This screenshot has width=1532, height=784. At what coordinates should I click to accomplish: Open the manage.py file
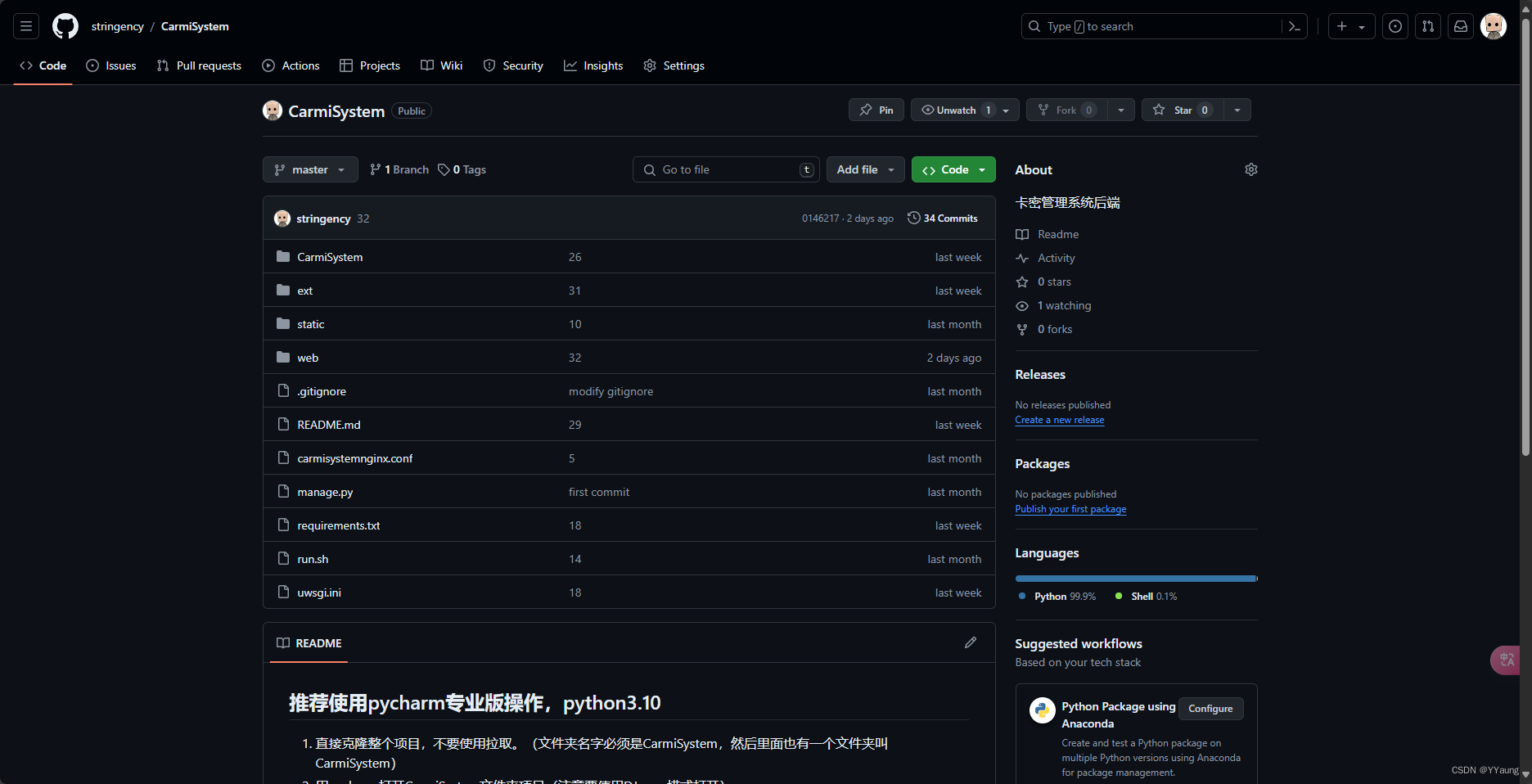[325, 492]
